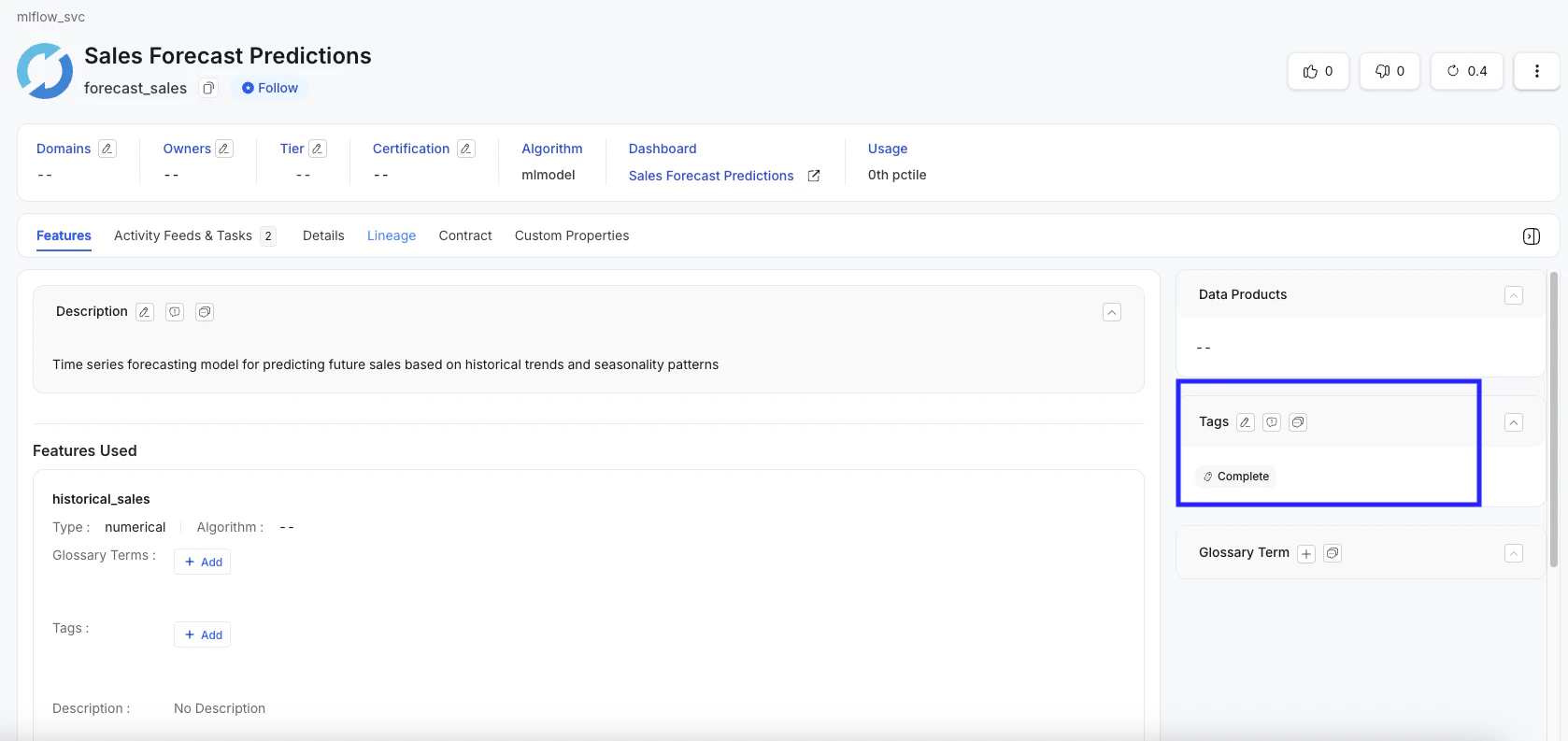Edit Description pencil icon

(145, 312)
